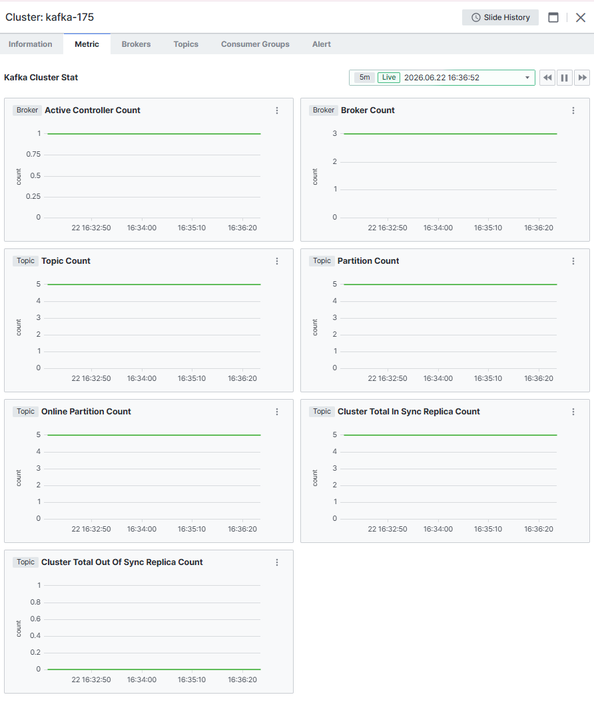
Task: Toggle the Live mode badge
Action: click(388, 77)
